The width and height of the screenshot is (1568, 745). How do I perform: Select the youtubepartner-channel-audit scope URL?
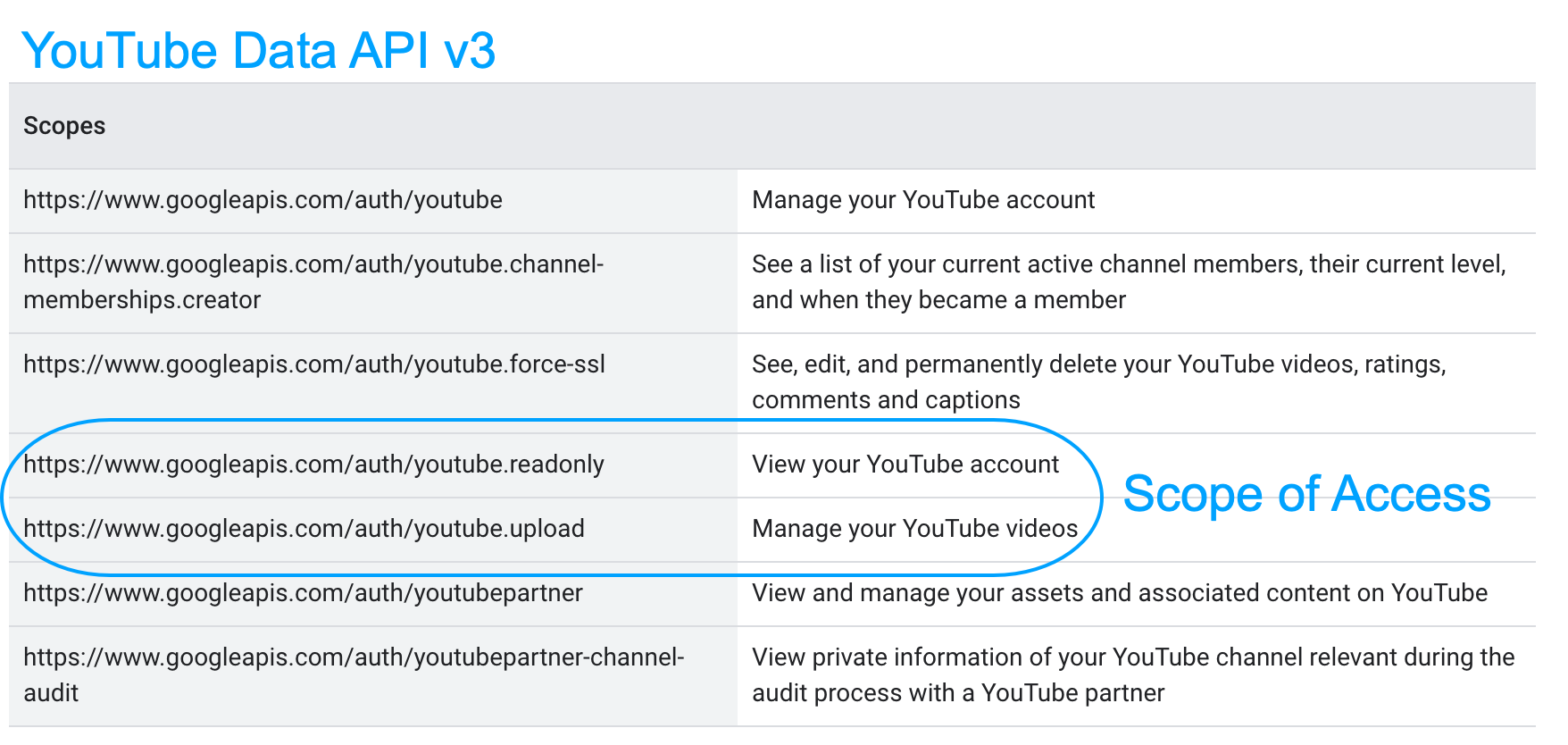point(354,675)
